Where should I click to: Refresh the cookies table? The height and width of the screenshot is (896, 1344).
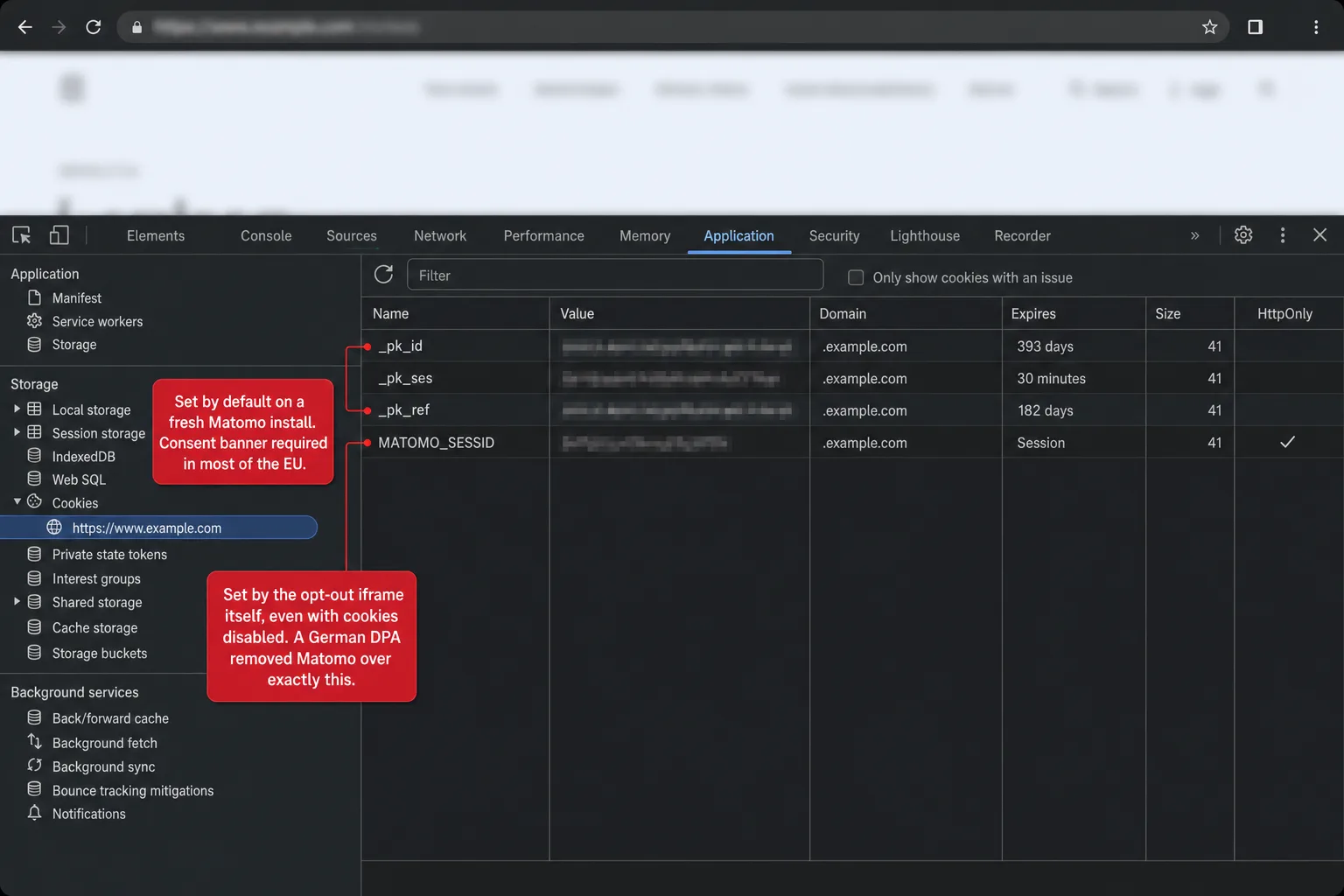[383, 275]
